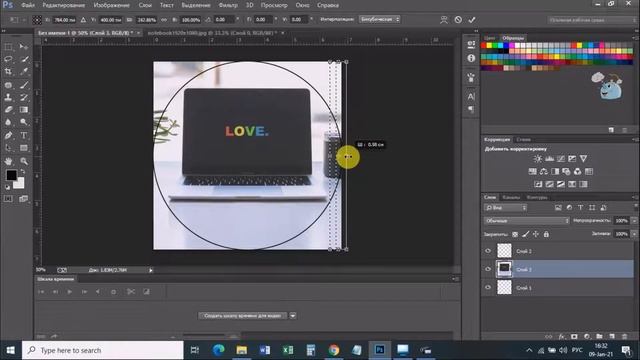Screen dimensions: 640x360
Task: Add a Brightness/Contrast adjustment
Action: click(538, 159)
